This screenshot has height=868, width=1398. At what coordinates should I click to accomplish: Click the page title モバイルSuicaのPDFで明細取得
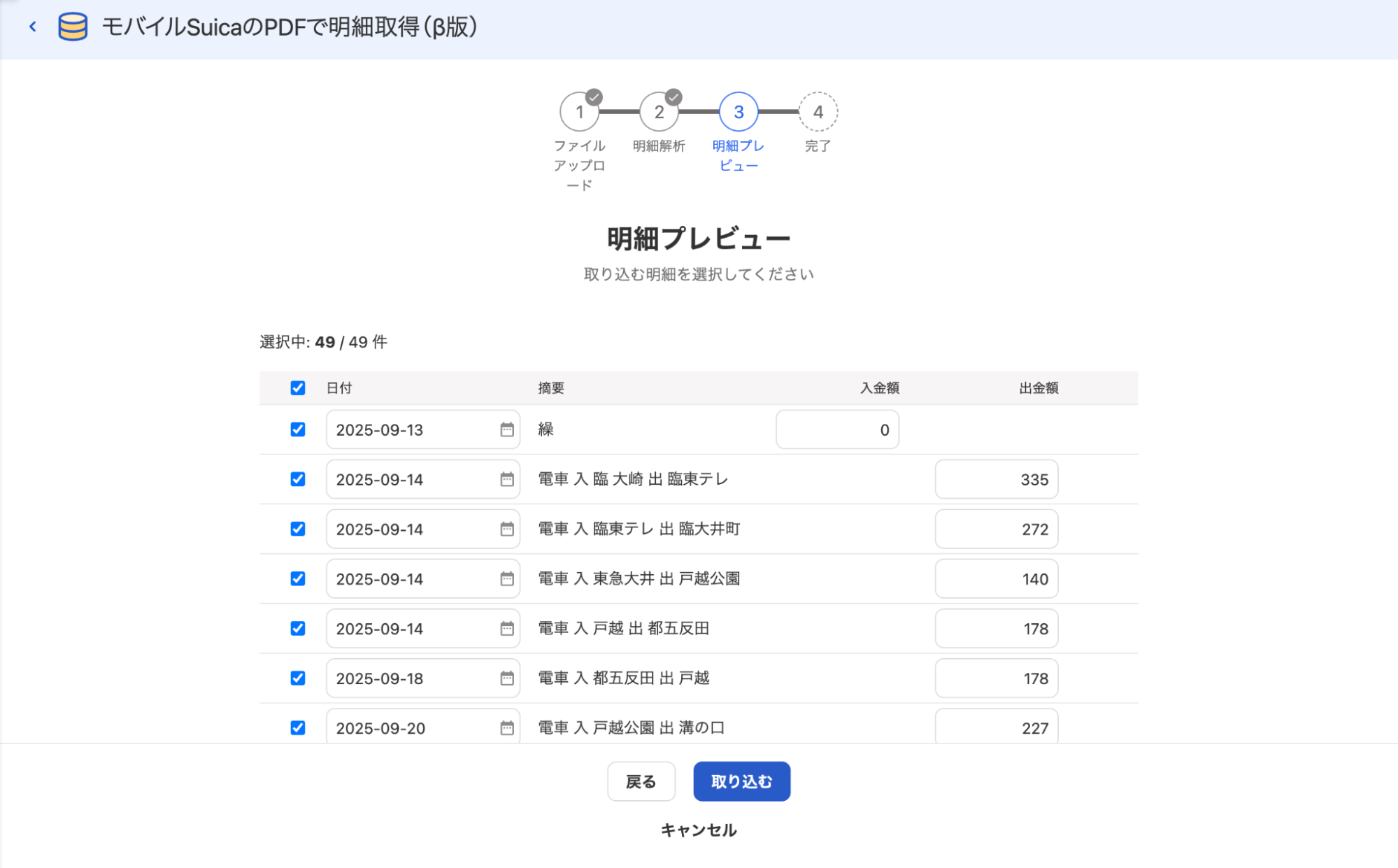(x=290, y=27)
